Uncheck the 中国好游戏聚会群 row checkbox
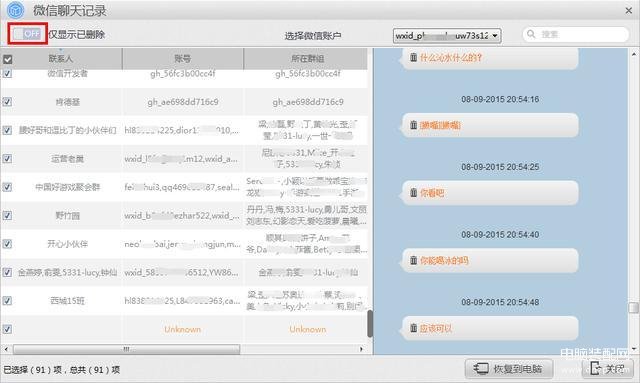Screen dimensions: 640x383 coord(7,187)
